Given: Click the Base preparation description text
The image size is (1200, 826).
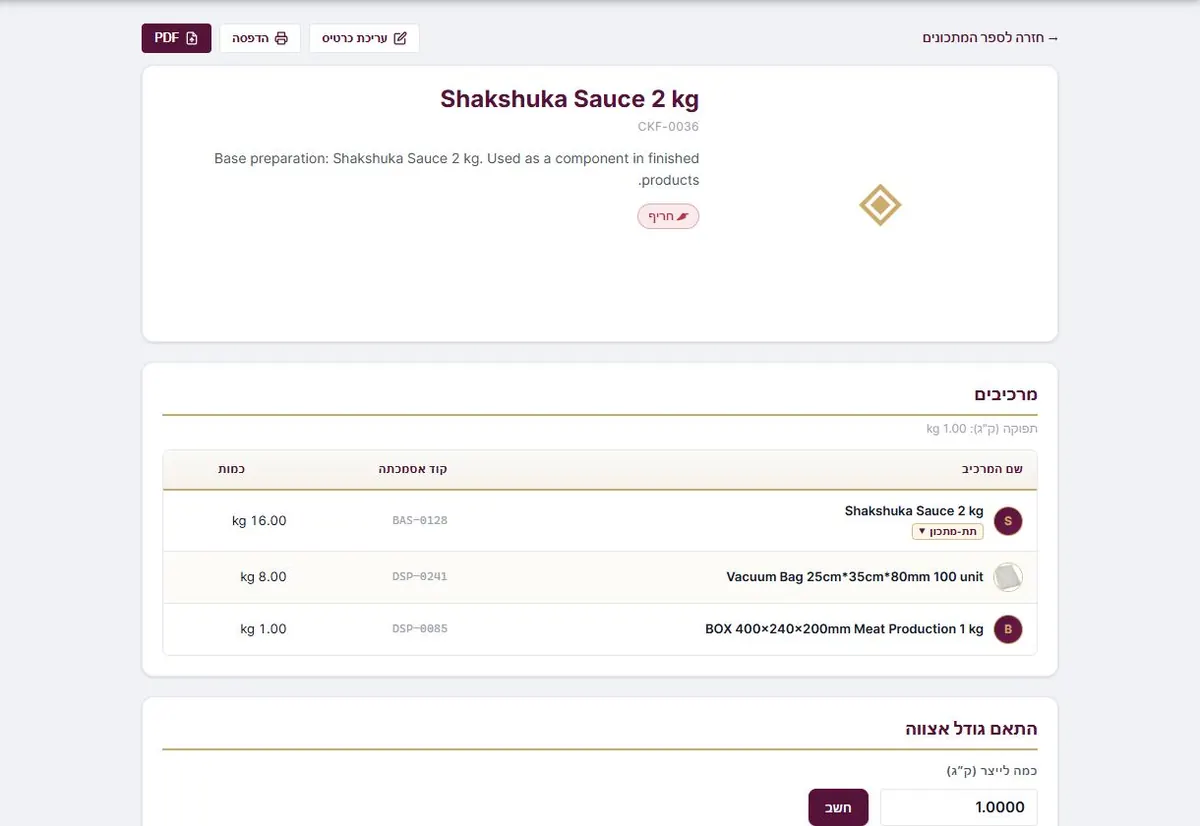Looking at the screenshot, I should point(457,169).
